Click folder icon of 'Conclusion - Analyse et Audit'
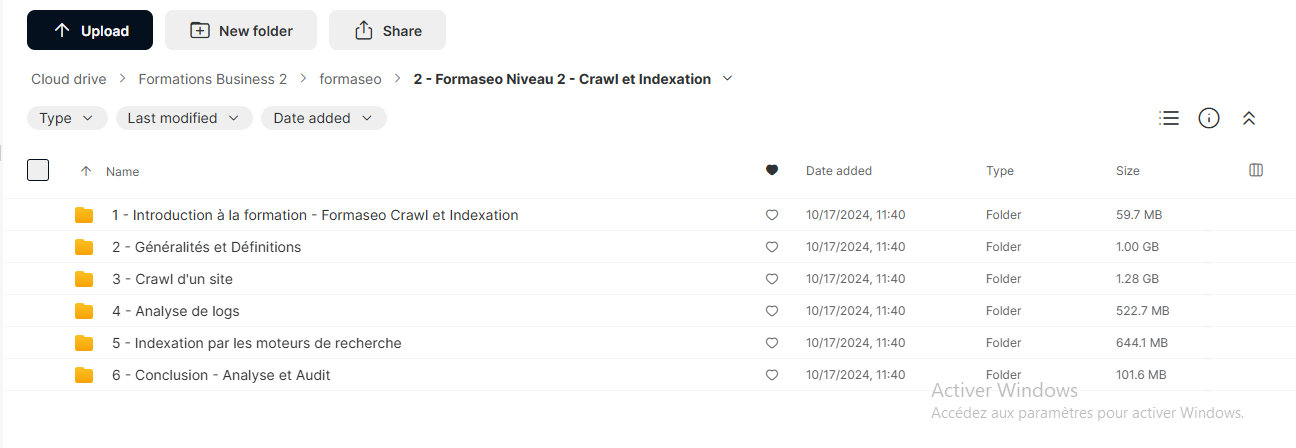The width and height of the screenshot is (1296, 448). pos(84,375)
